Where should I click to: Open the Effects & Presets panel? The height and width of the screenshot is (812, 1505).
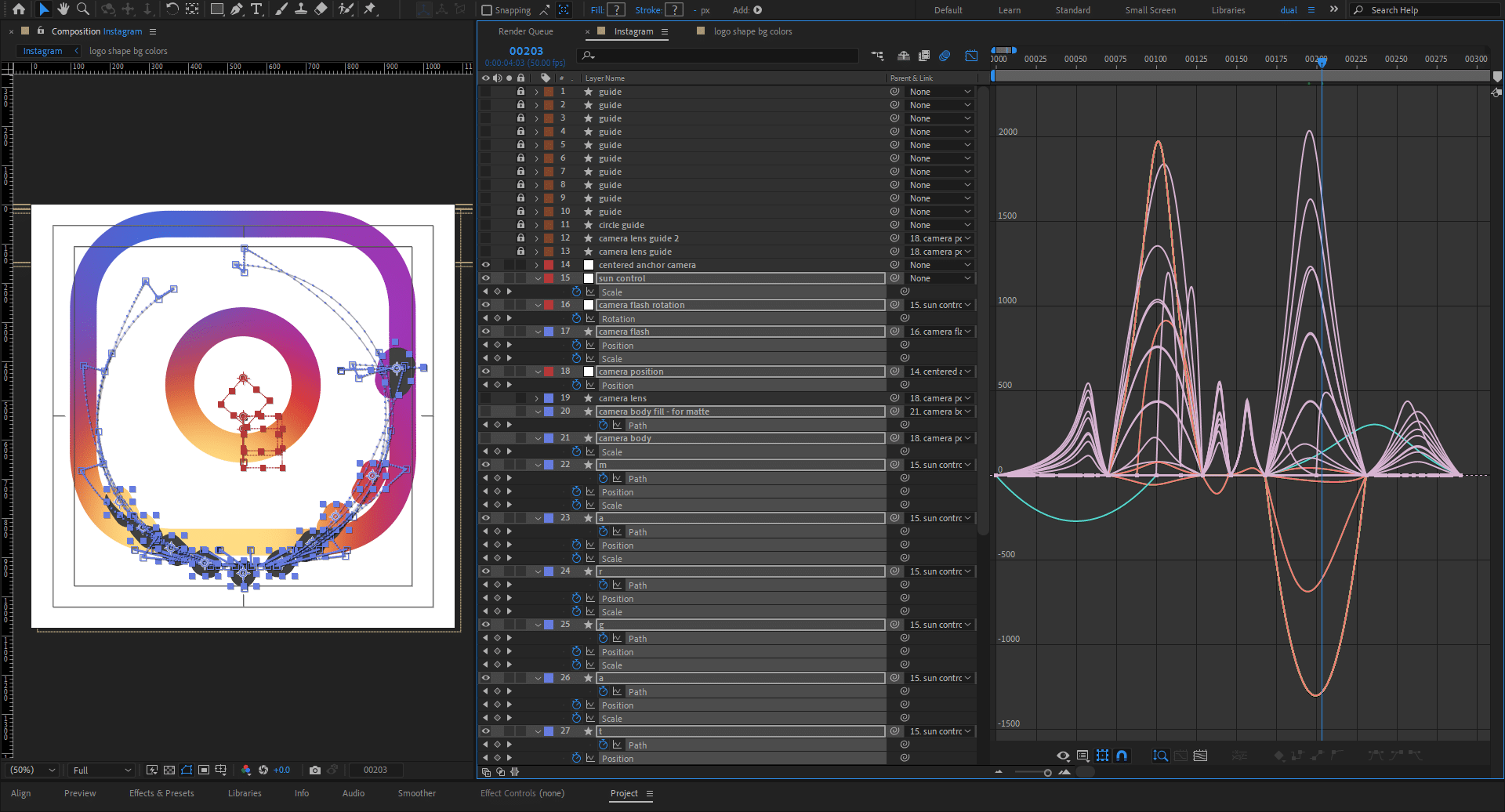pos(161,793)
